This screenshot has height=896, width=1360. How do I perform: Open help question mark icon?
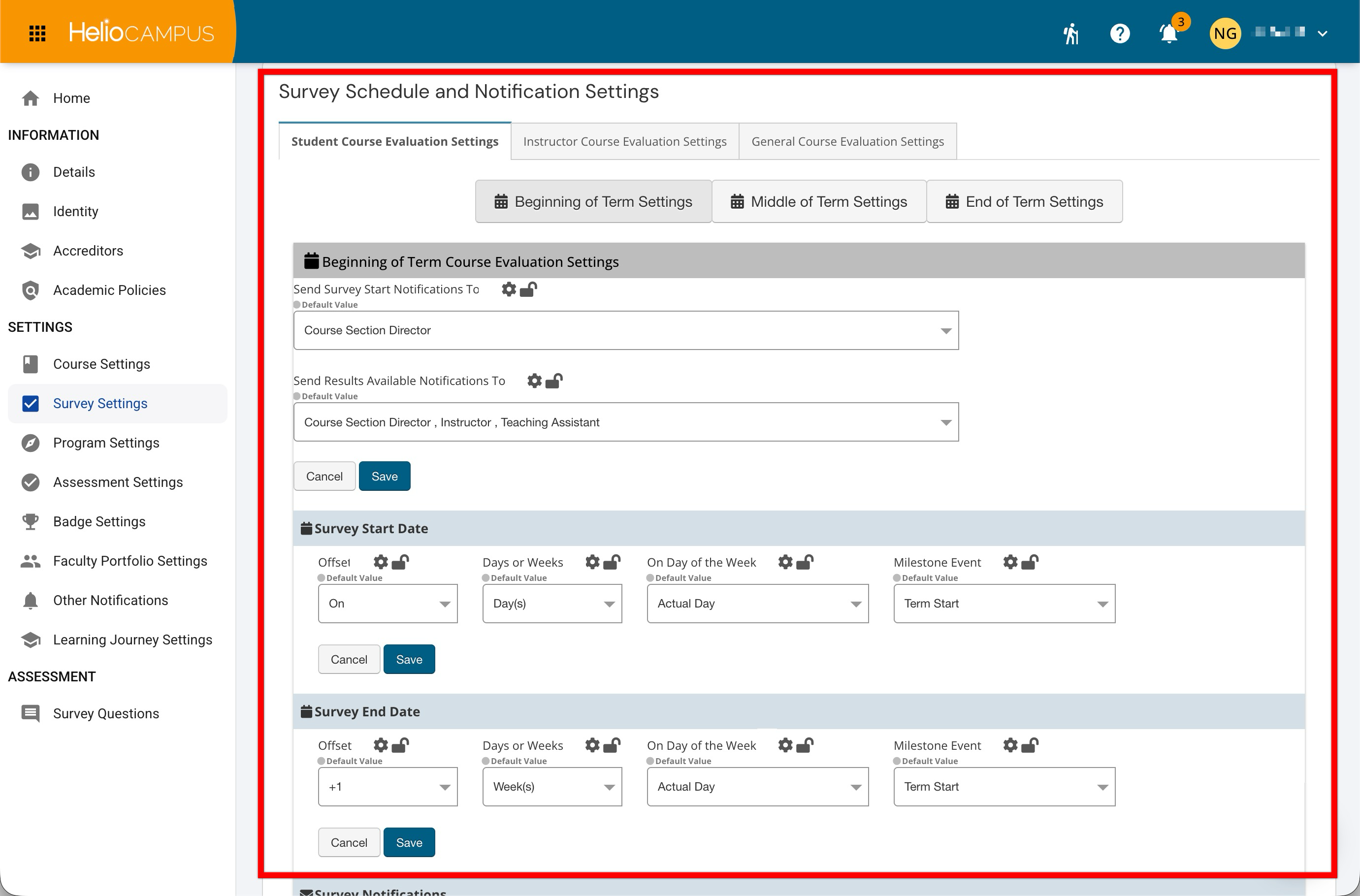click(x=1119, y=33)
